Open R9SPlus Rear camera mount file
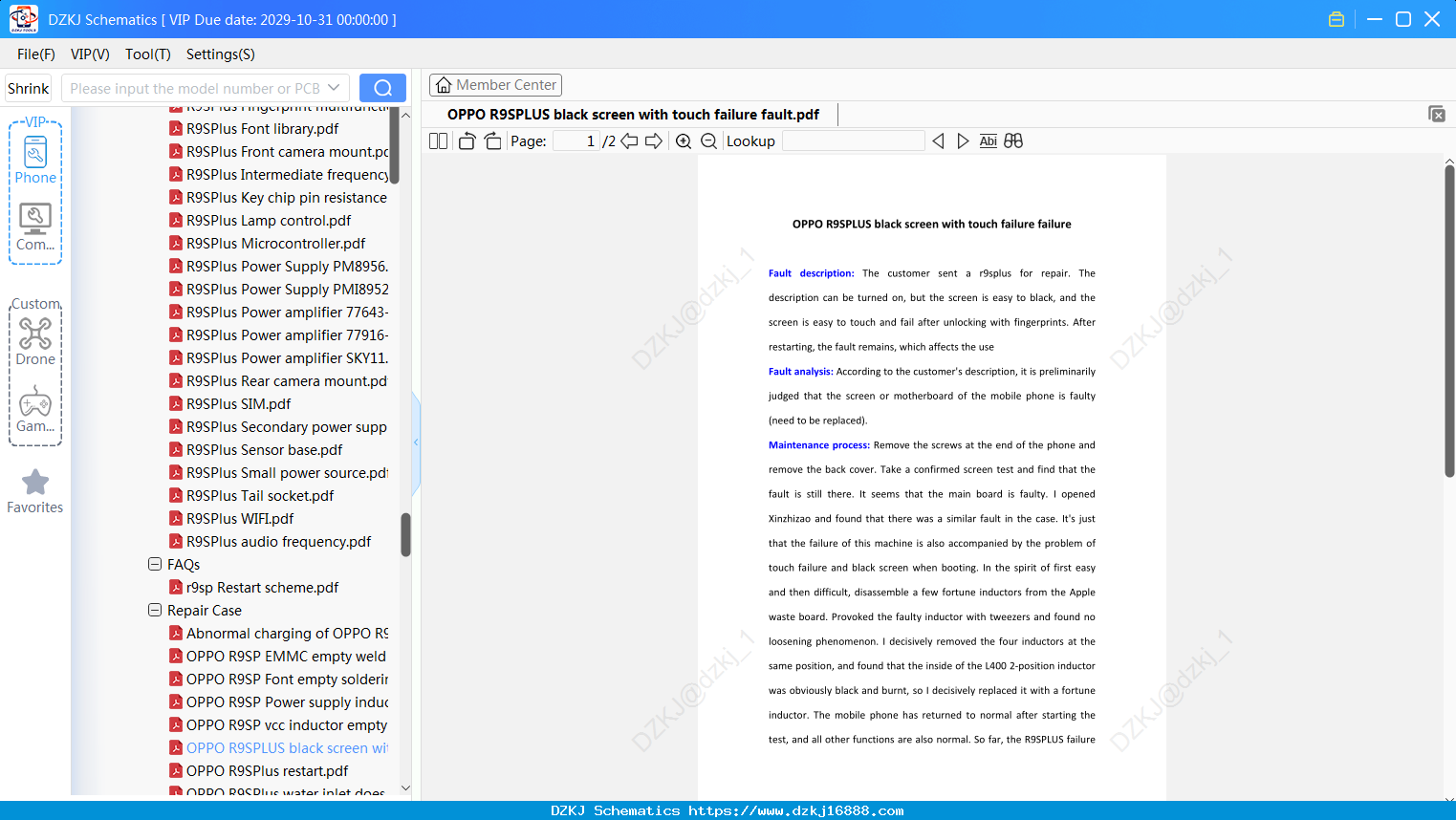The image size is (1456, 820). click(287, 380)
